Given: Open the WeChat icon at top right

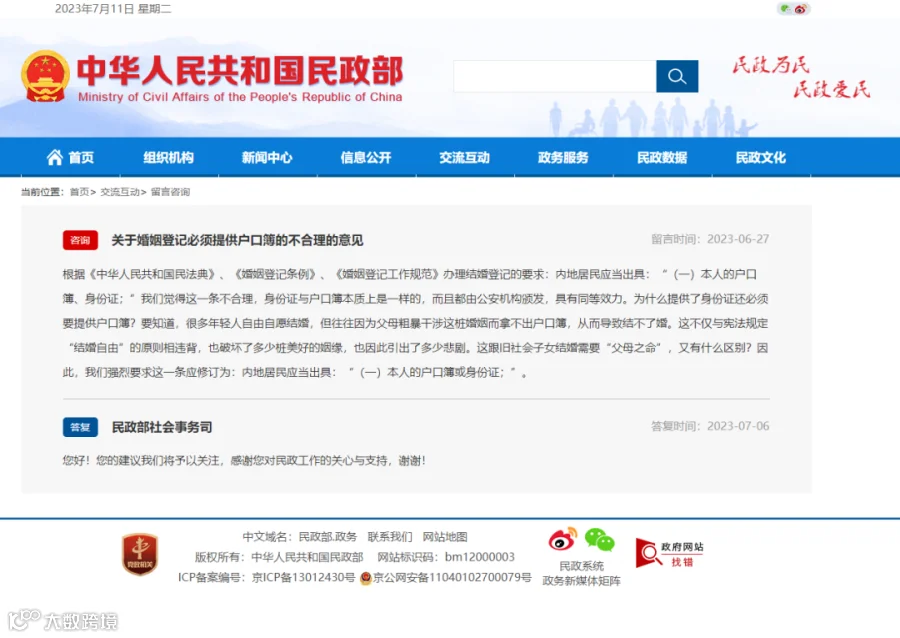Looking at the screenshot, I should point(785,9).
